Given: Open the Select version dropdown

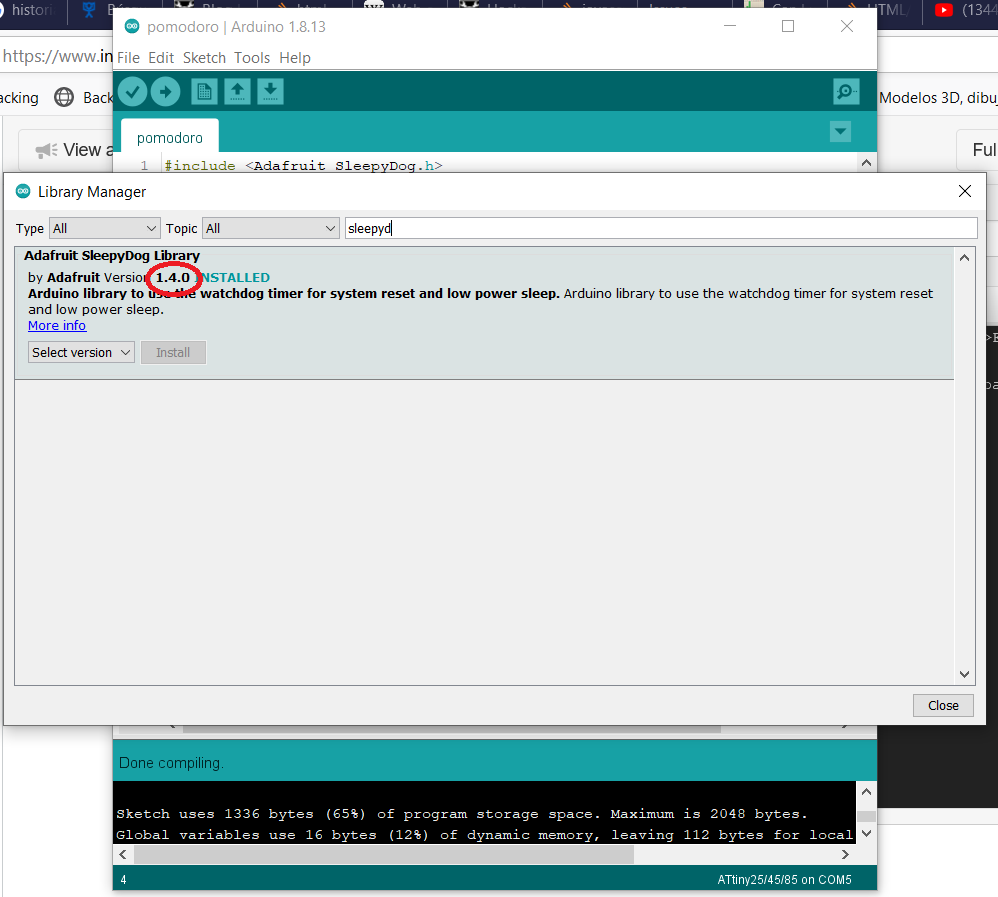Looking at the screenshot, I should pyautogui.click(x=81, y=353).
